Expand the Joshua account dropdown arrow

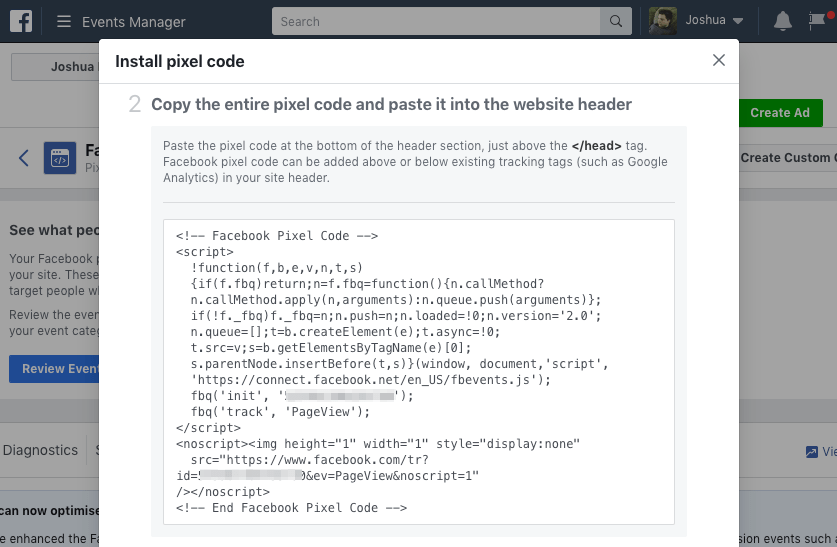pos(738,21)
